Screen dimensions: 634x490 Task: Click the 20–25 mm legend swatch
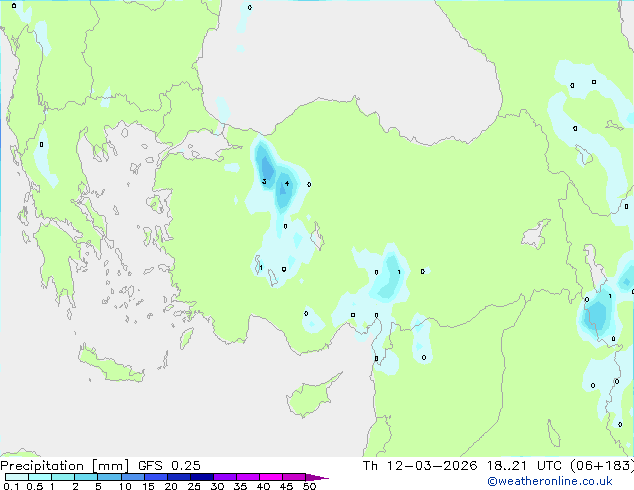coord(178,477)
